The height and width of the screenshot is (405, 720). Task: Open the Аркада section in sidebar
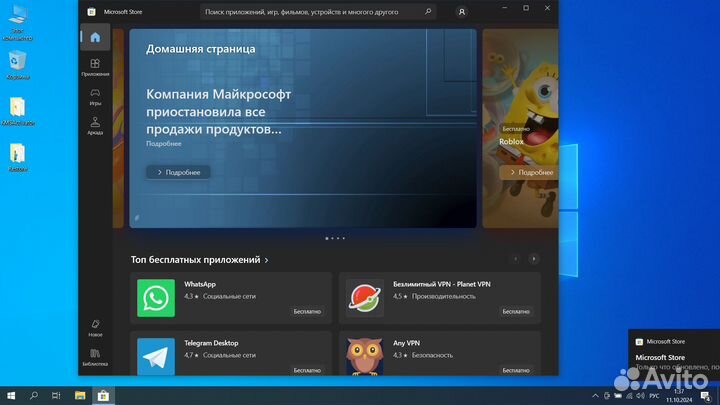95,126
